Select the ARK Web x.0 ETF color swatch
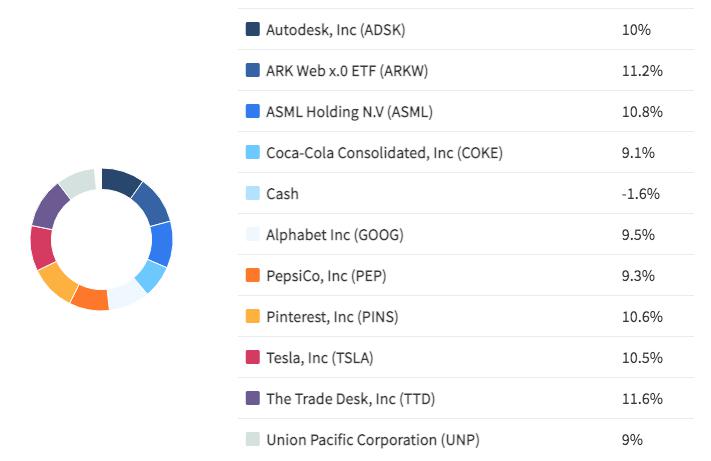The height and width of the screenshot is (461, 711). point(253,71)
